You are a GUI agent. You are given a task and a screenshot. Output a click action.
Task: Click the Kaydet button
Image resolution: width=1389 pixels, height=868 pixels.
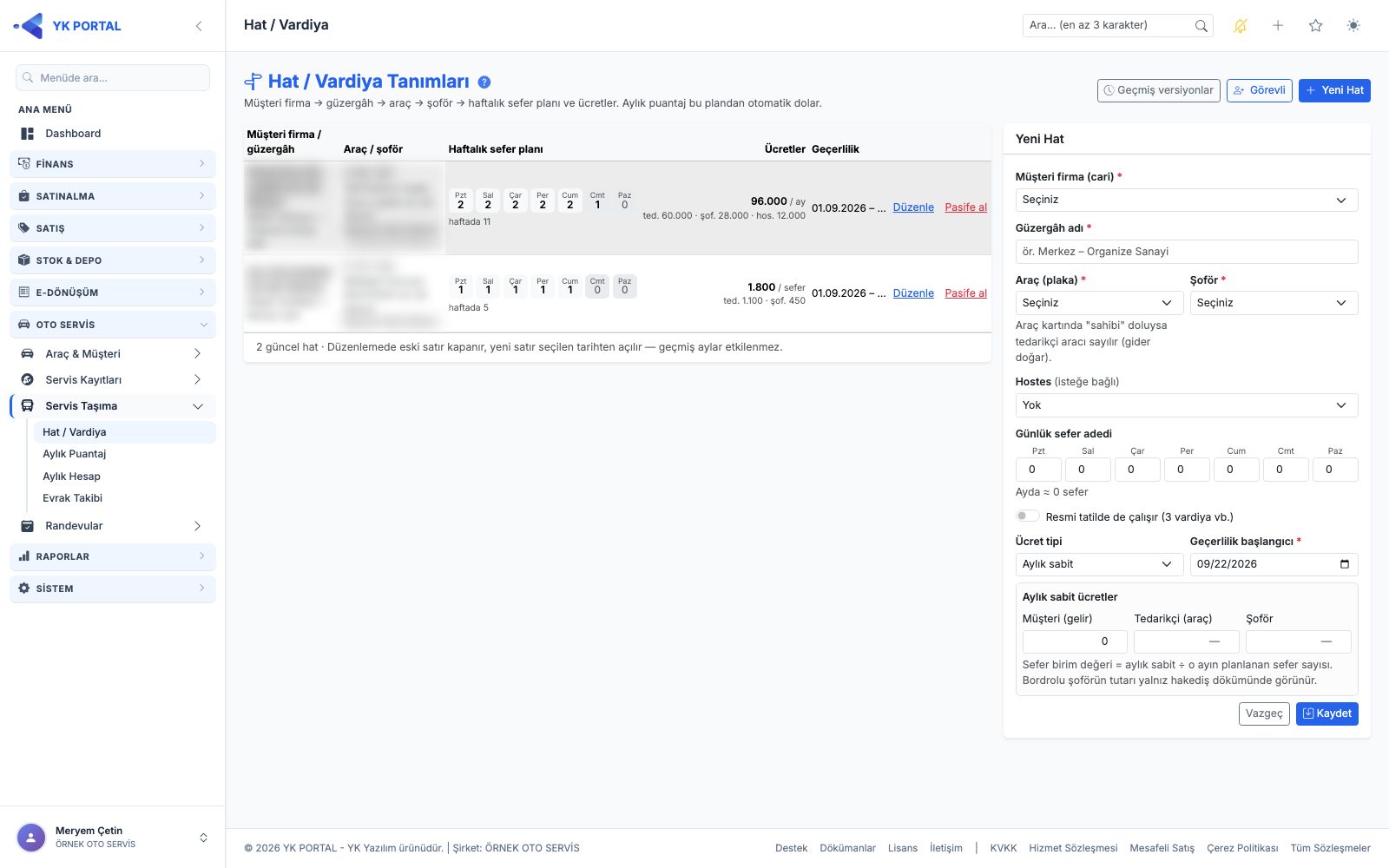point(1326,713)
